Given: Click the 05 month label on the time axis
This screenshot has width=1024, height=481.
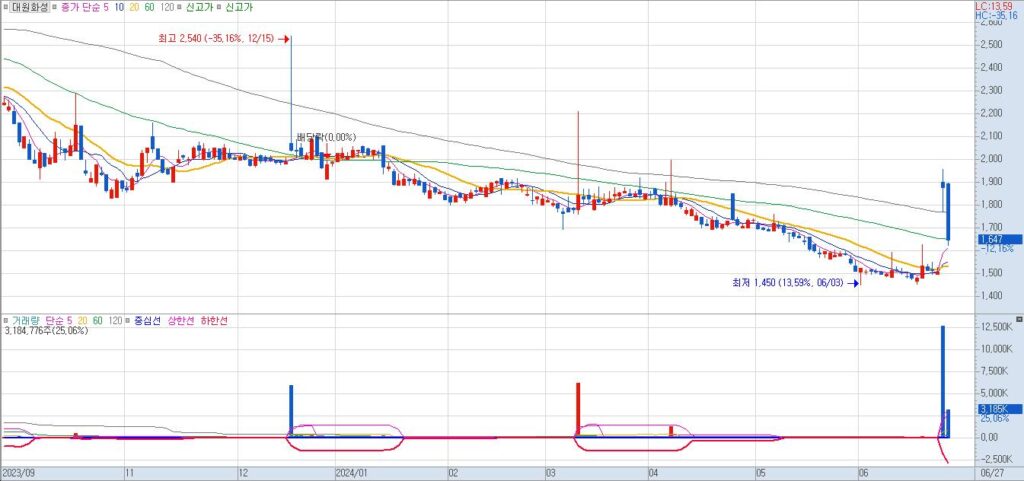Looking at the screenshot, I should pyautogui.click(x=760, y=471).
